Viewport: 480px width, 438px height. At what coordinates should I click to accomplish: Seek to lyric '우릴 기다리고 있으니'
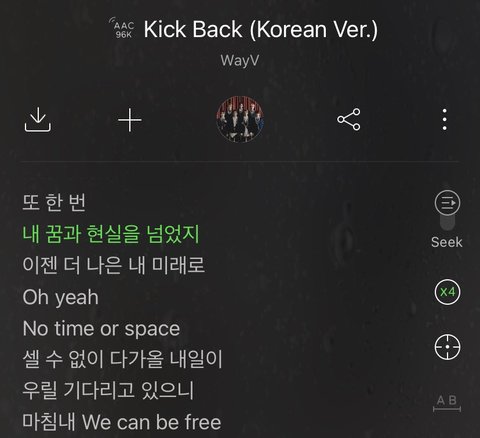coord(108,390)
